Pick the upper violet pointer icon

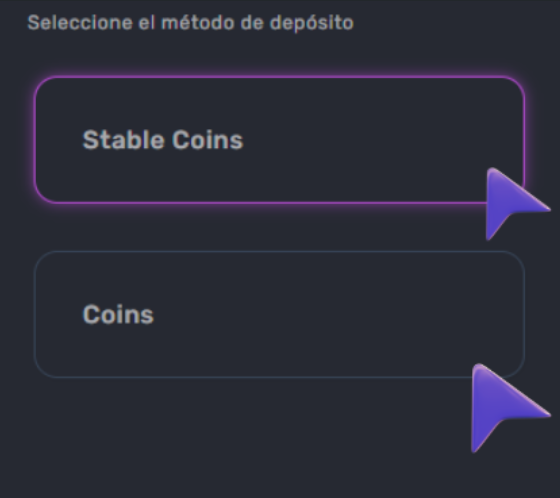(518, 204)
